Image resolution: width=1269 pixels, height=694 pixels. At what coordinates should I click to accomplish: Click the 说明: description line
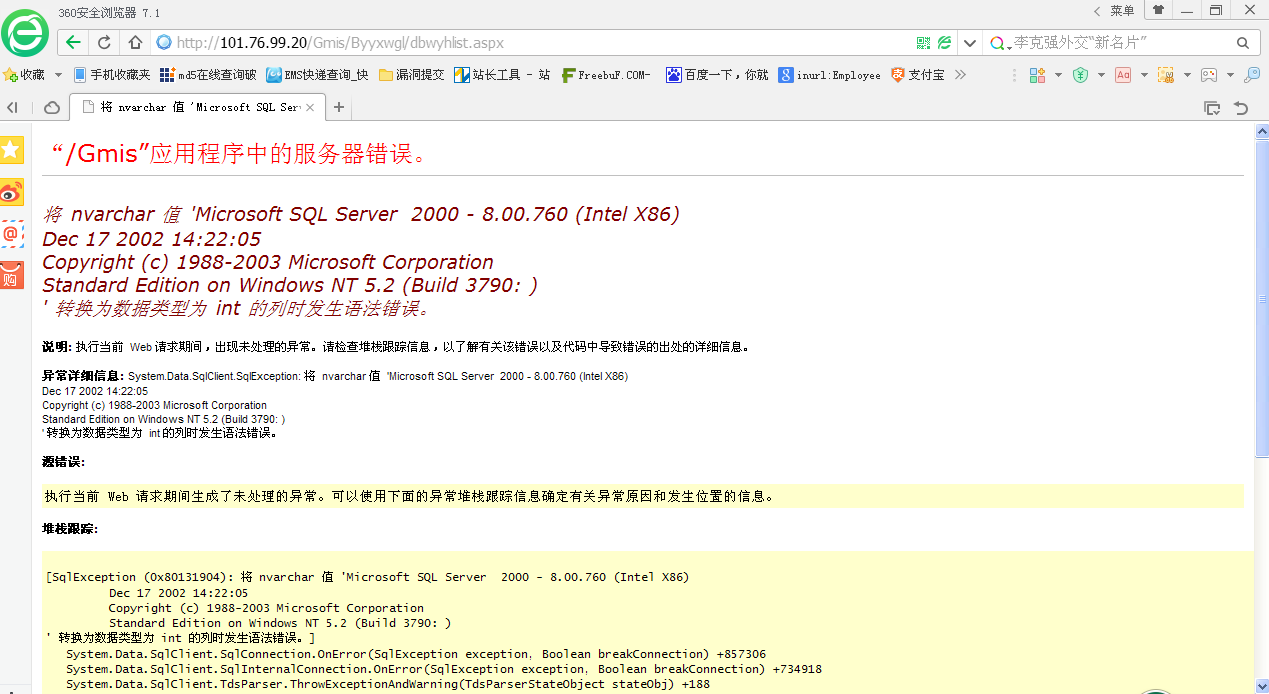(396, 347)
